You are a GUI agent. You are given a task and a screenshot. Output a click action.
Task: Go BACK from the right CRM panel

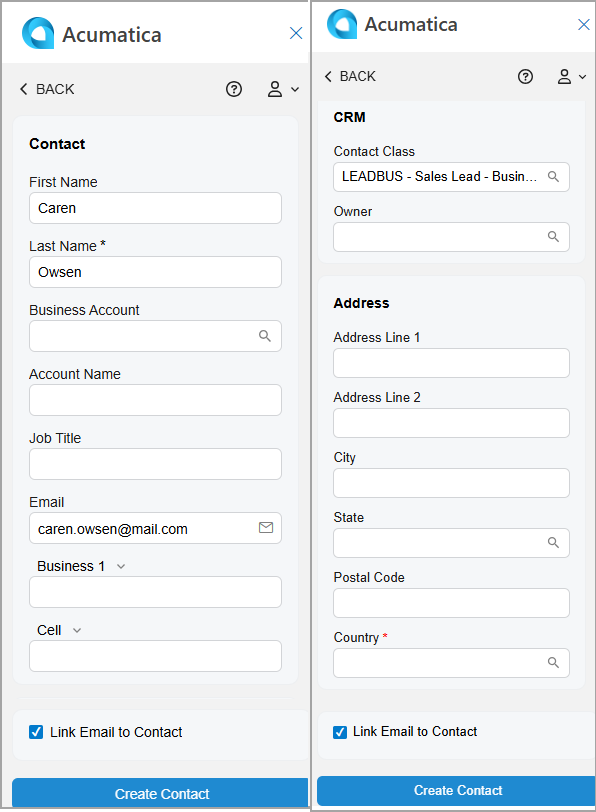pyautogui.click(x=350, y=77)
